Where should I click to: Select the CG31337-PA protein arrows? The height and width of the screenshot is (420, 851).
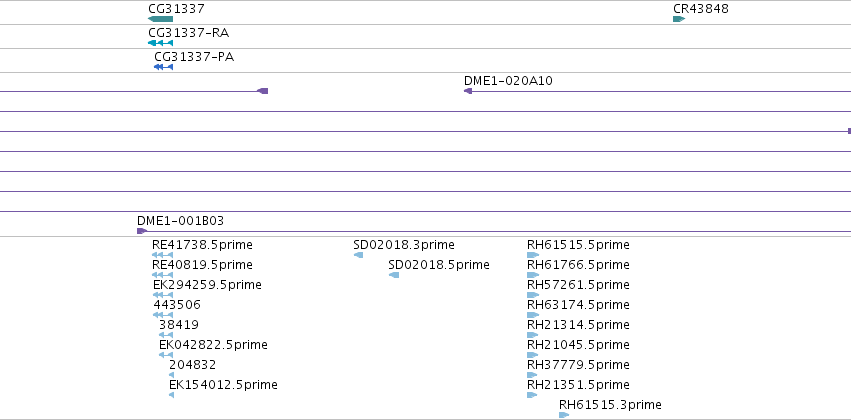click(x=163, y=67)
